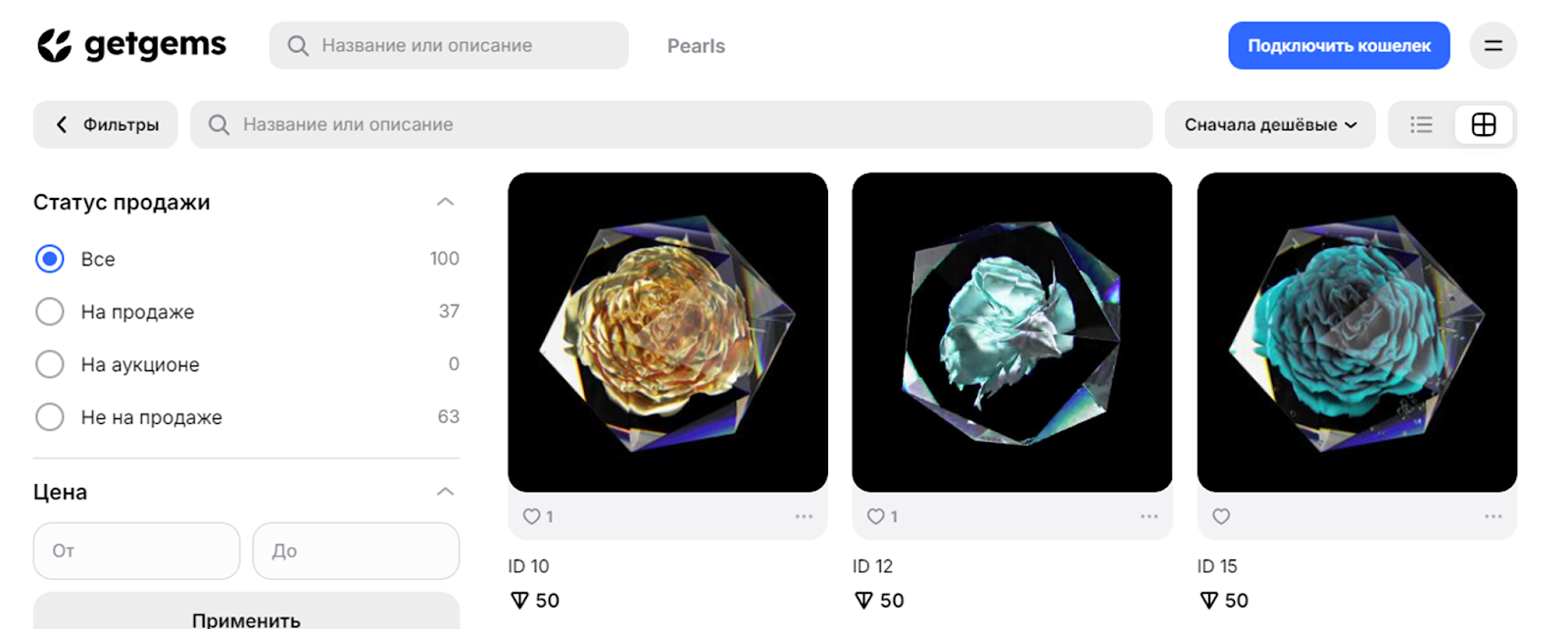
Task: Switch to list view layout
Action: pyautogui.click(x=1421, y=124)
